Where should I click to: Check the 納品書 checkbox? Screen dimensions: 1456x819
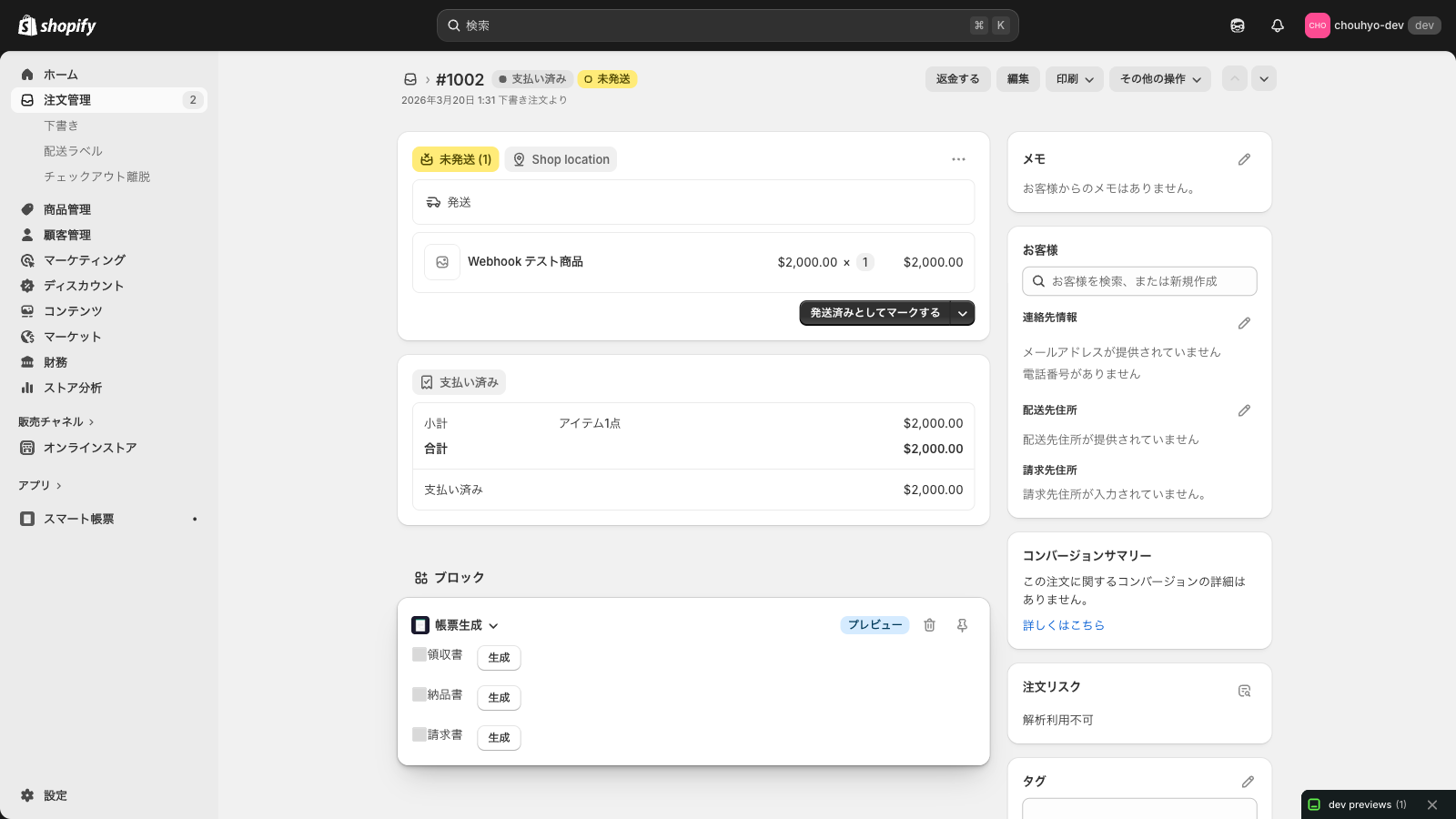point(420,694)
